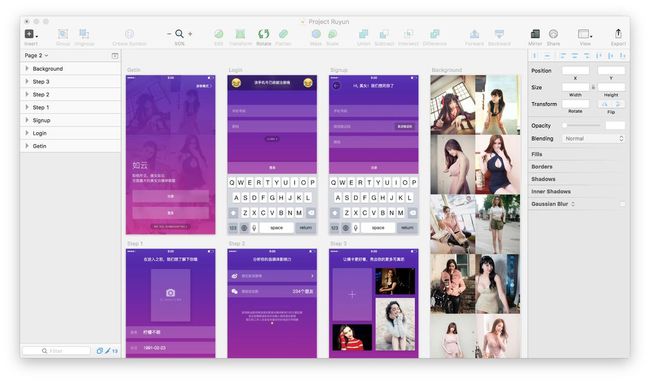Select the Rotate tool icon
650x382 pixels.
pos(263,34)
